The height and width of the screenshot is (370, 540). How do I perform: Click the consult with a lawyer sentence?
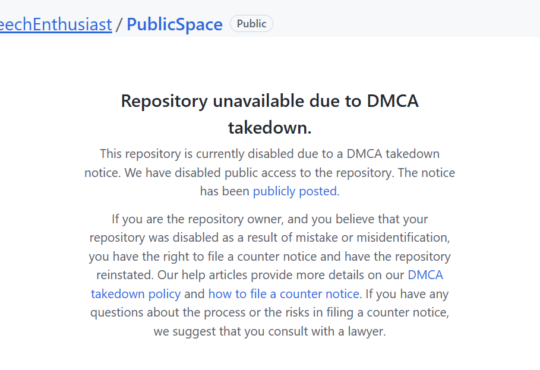coord(270,331)
